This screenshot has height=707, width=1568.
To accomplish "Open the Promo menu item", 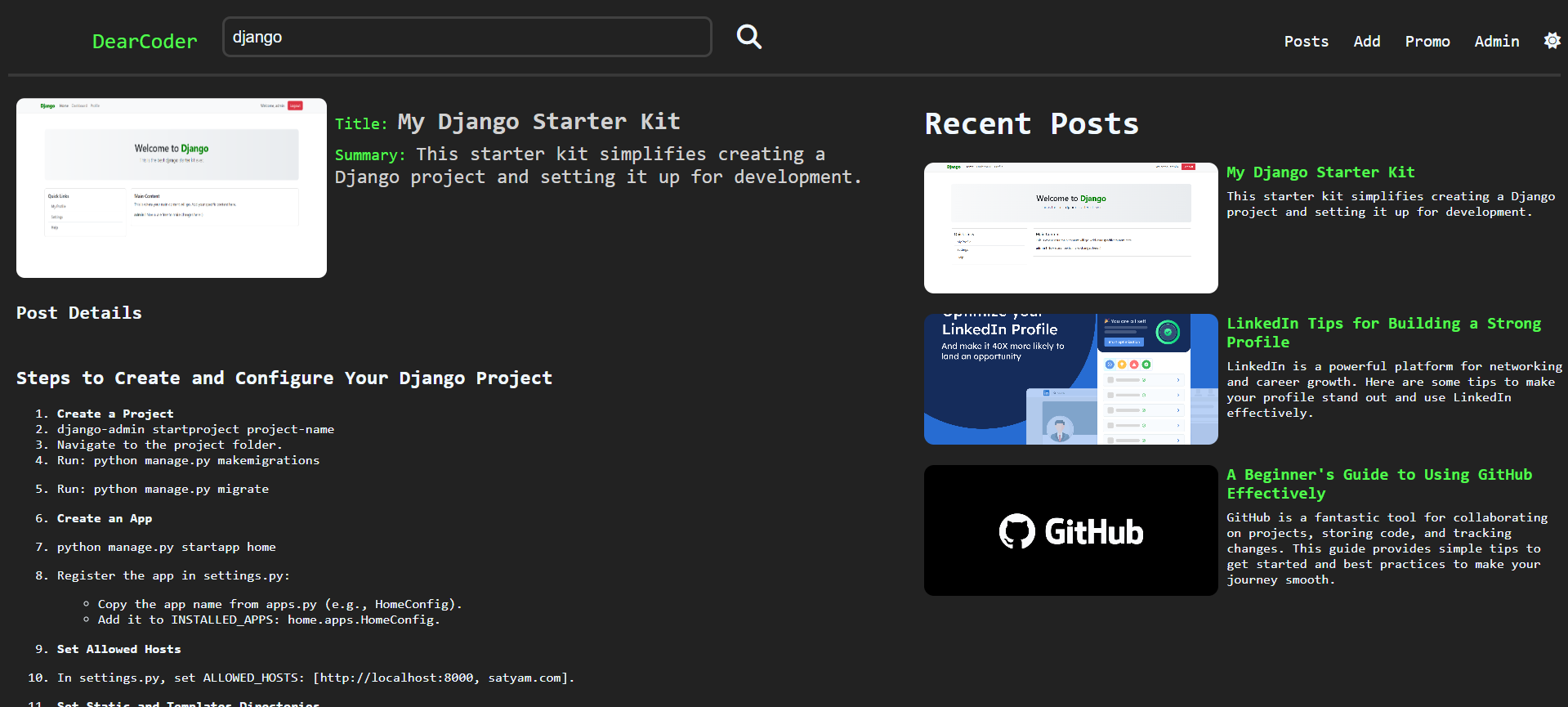I will 1427,42.
